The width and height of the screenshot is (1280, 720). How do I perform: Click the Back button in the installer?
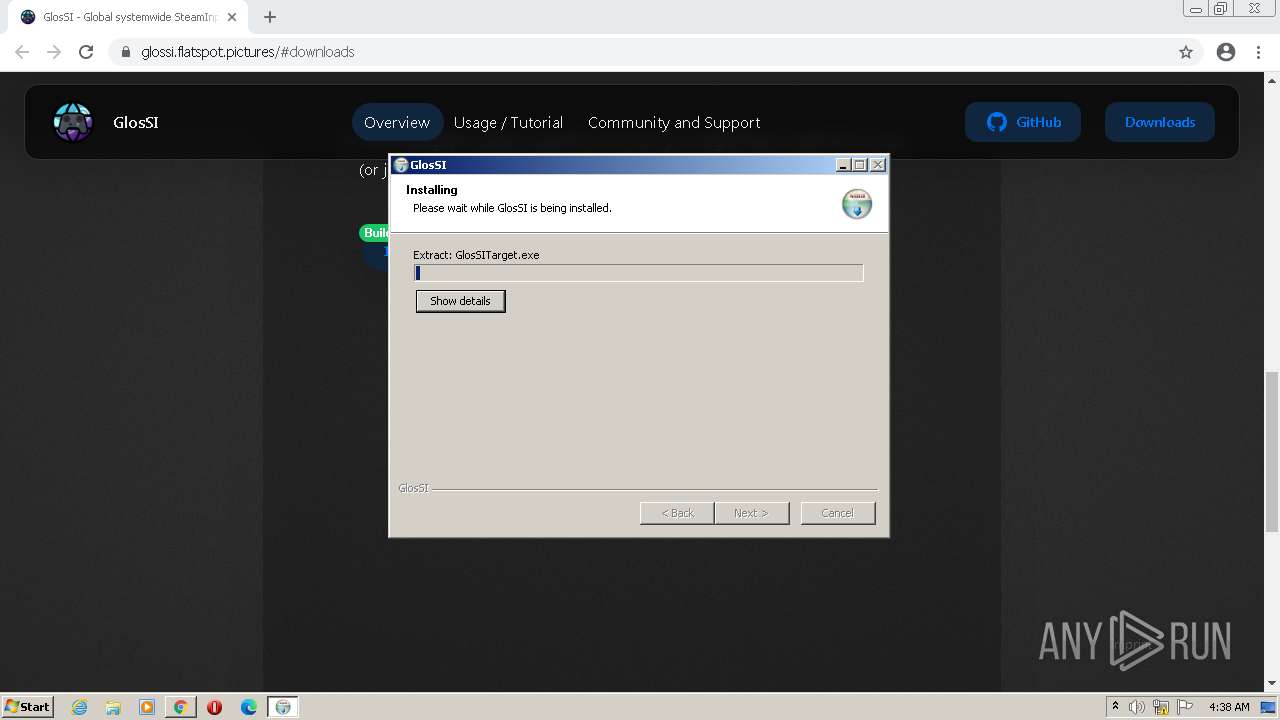point(677,513)
